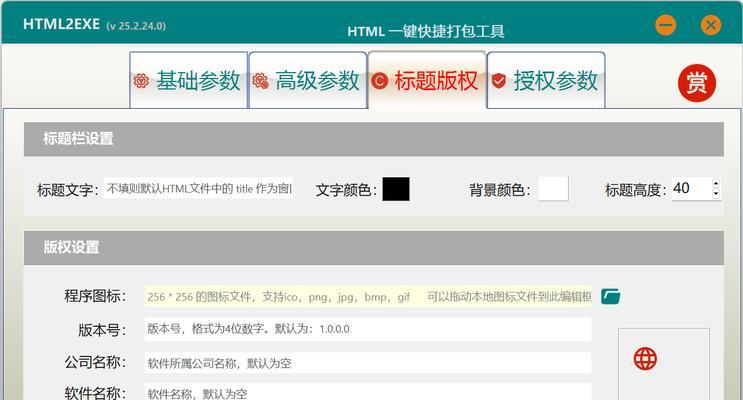Click the 标题栏设置 section header
Screen dimensions: 743x400
point(373,139)
